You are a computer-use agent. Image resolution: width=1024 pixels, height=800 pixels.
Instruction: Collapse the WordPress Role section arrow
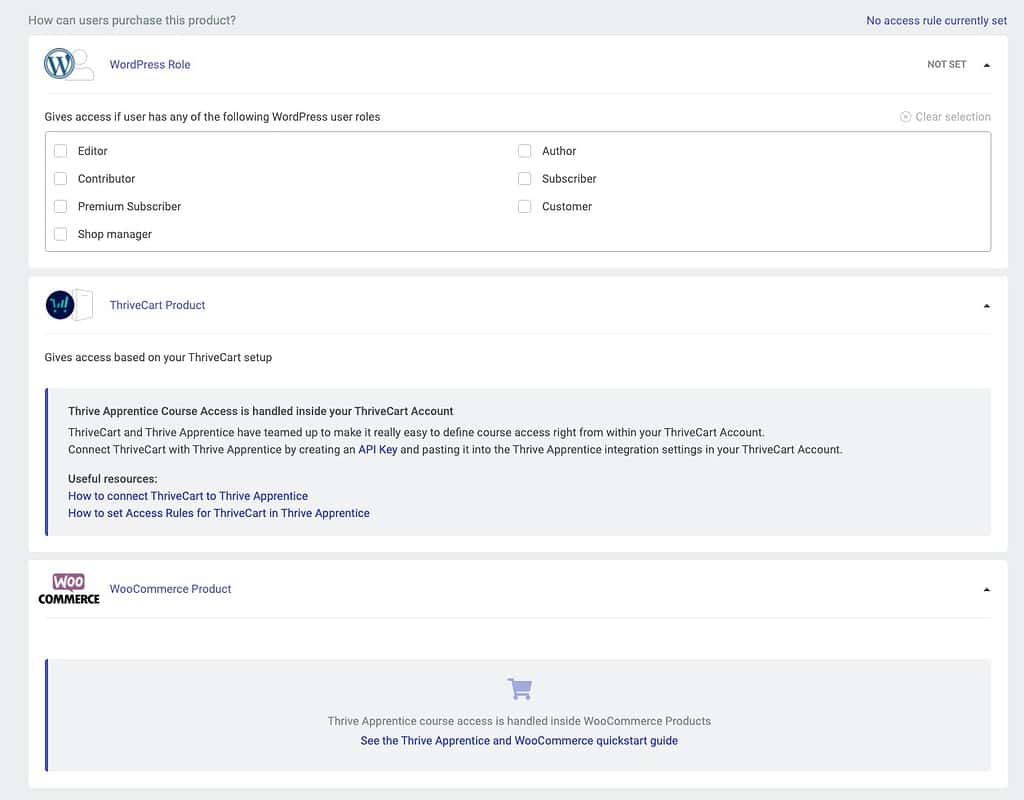pyautogui.click(x=987, y=65)
